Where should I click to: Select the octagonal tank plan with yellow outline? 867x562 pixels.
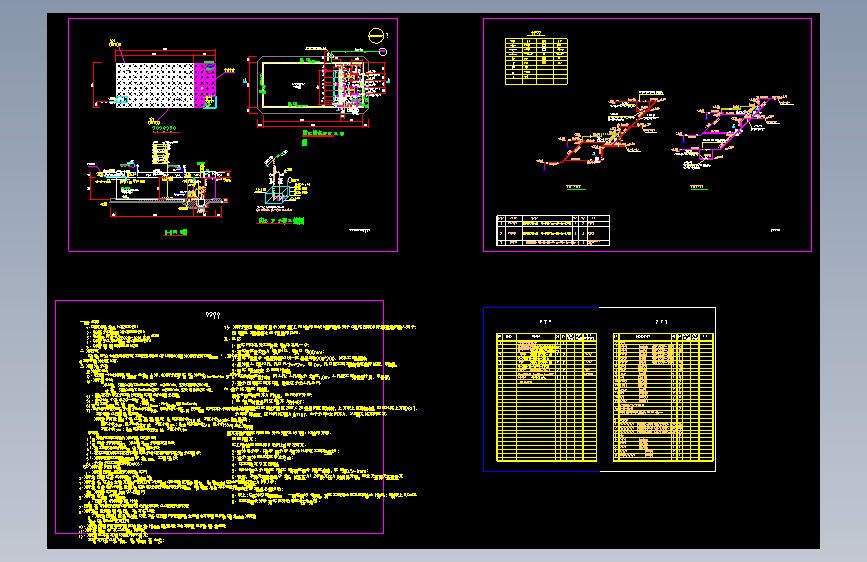313,85
